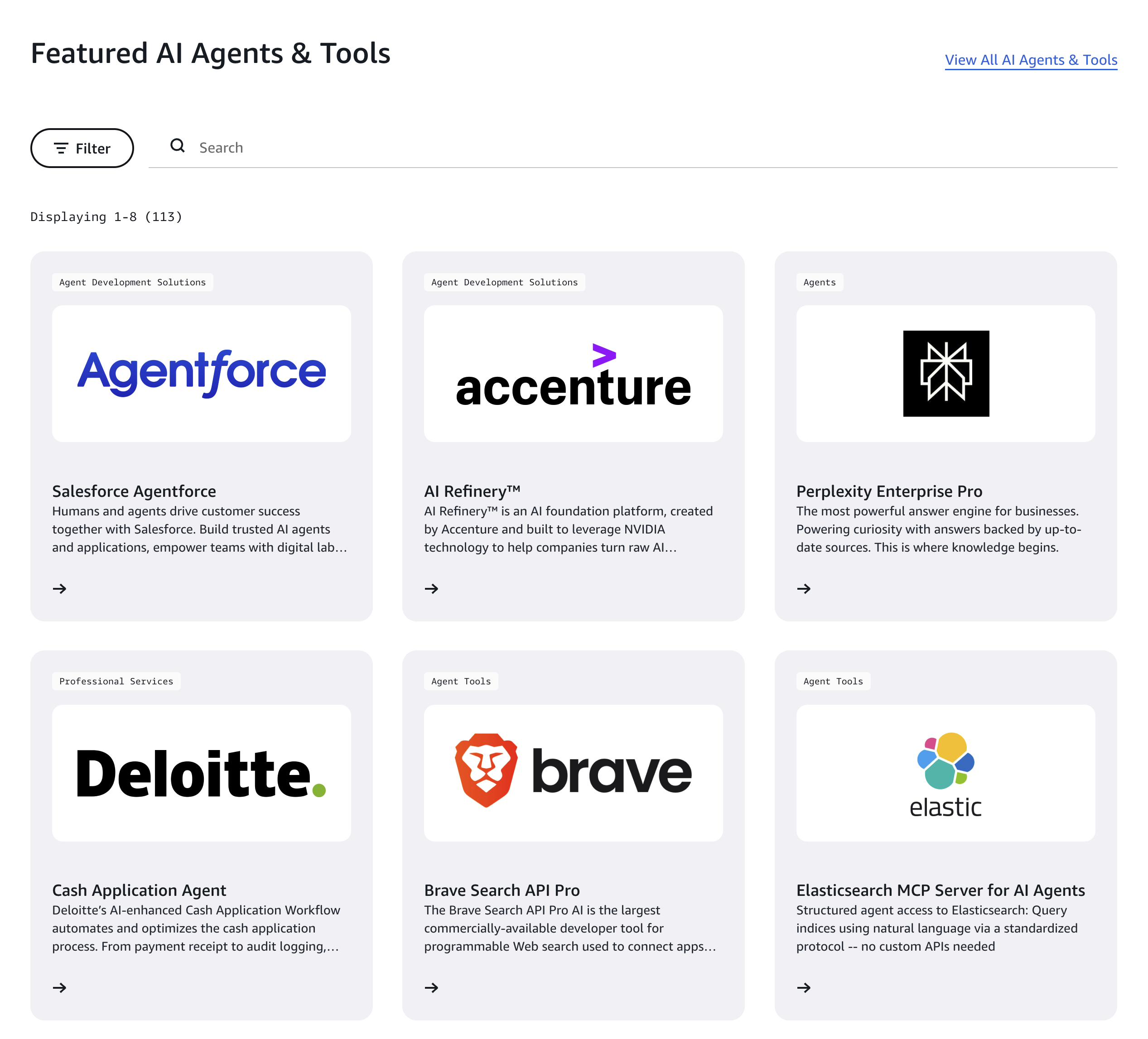Click the Deloitte logo thumbnail

(202, 773)
